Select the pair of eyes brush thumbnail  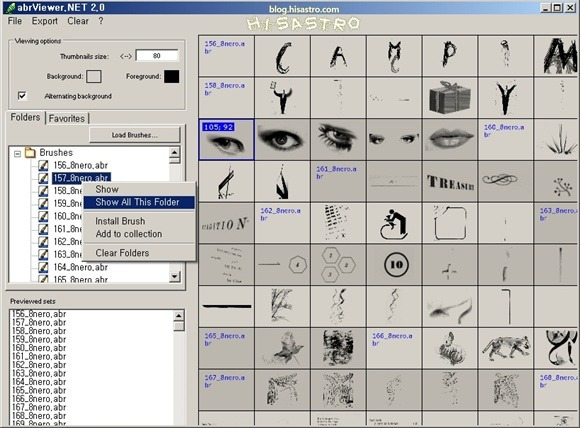(x=394, y=139)
